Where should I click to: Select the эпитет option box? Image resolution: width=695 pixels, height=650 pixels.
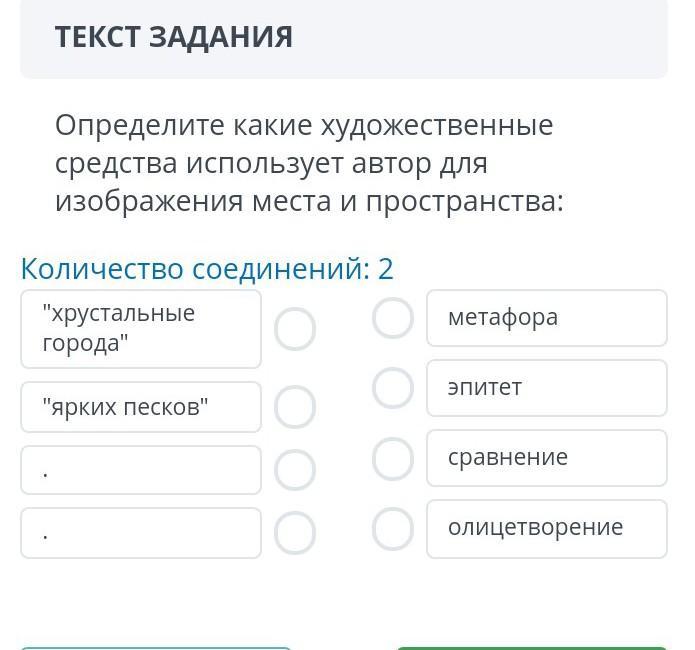(x=546, y=388)
